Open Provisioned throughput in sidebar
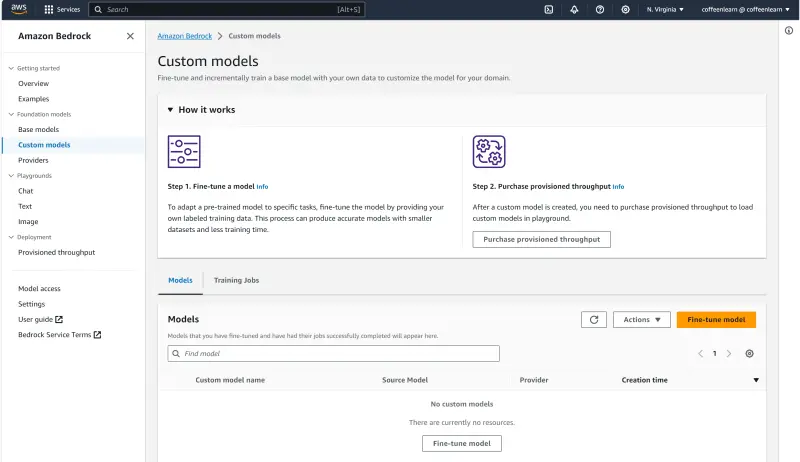The width and height of the screenshot is (800, 462). [56, 252]
